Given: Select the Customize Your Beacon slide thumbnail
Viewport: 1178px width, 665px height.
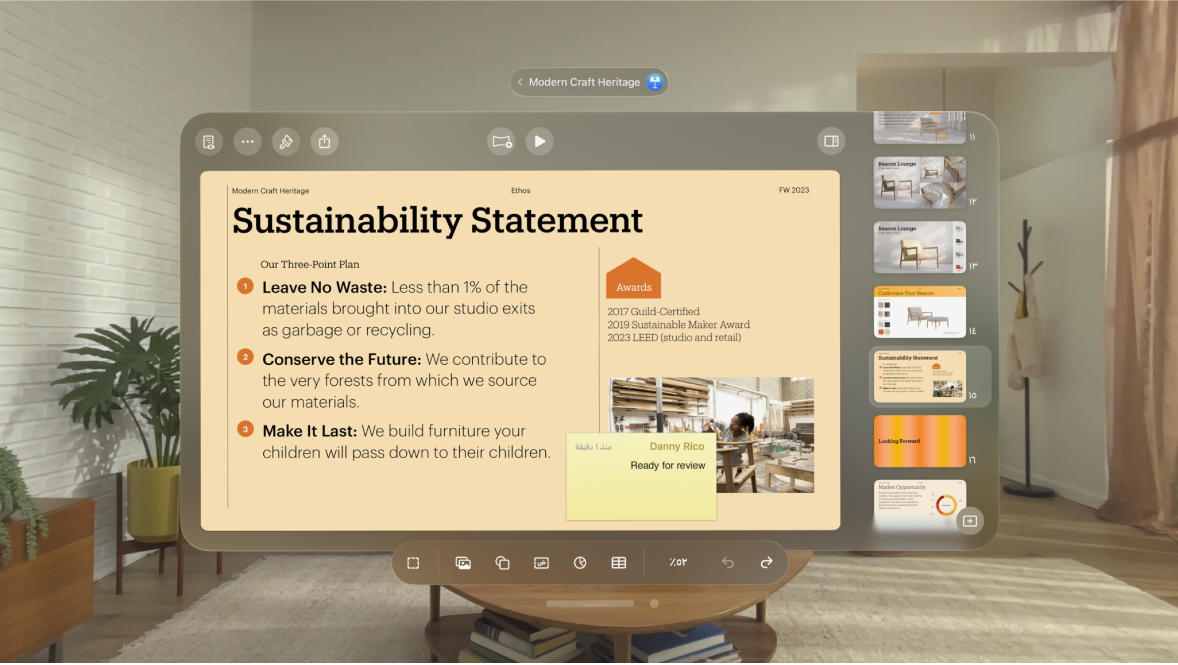Looking at the screenshot, I should pos(919,312).
